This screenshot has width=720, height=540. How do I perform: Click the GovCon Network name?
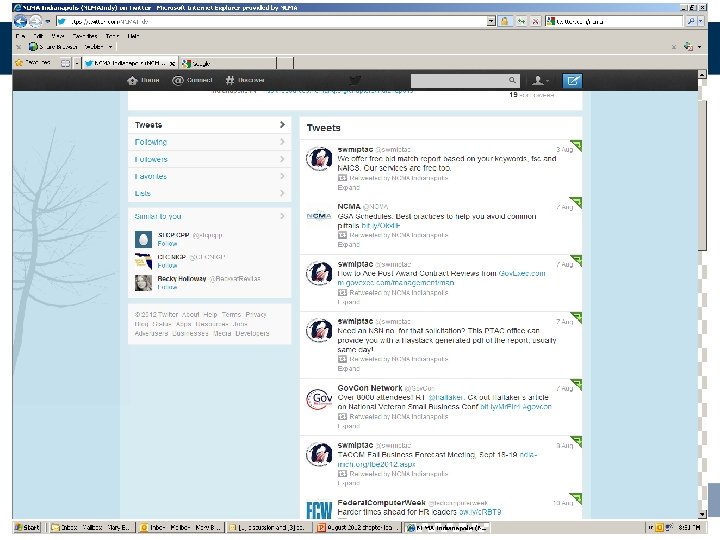pyautogui.click(x=370, y=388)
